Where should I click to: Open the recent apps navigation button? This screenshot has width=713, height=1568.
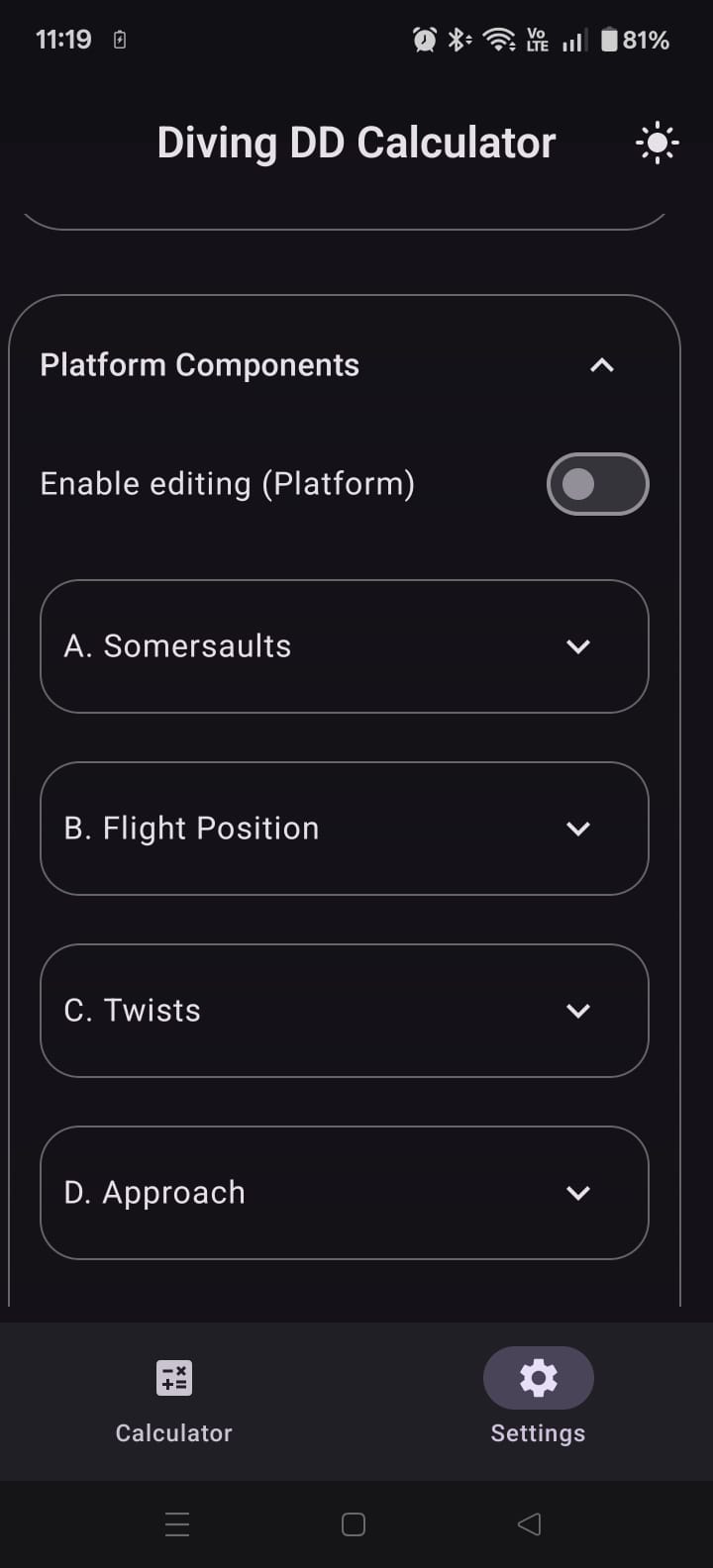[177, 1524]
